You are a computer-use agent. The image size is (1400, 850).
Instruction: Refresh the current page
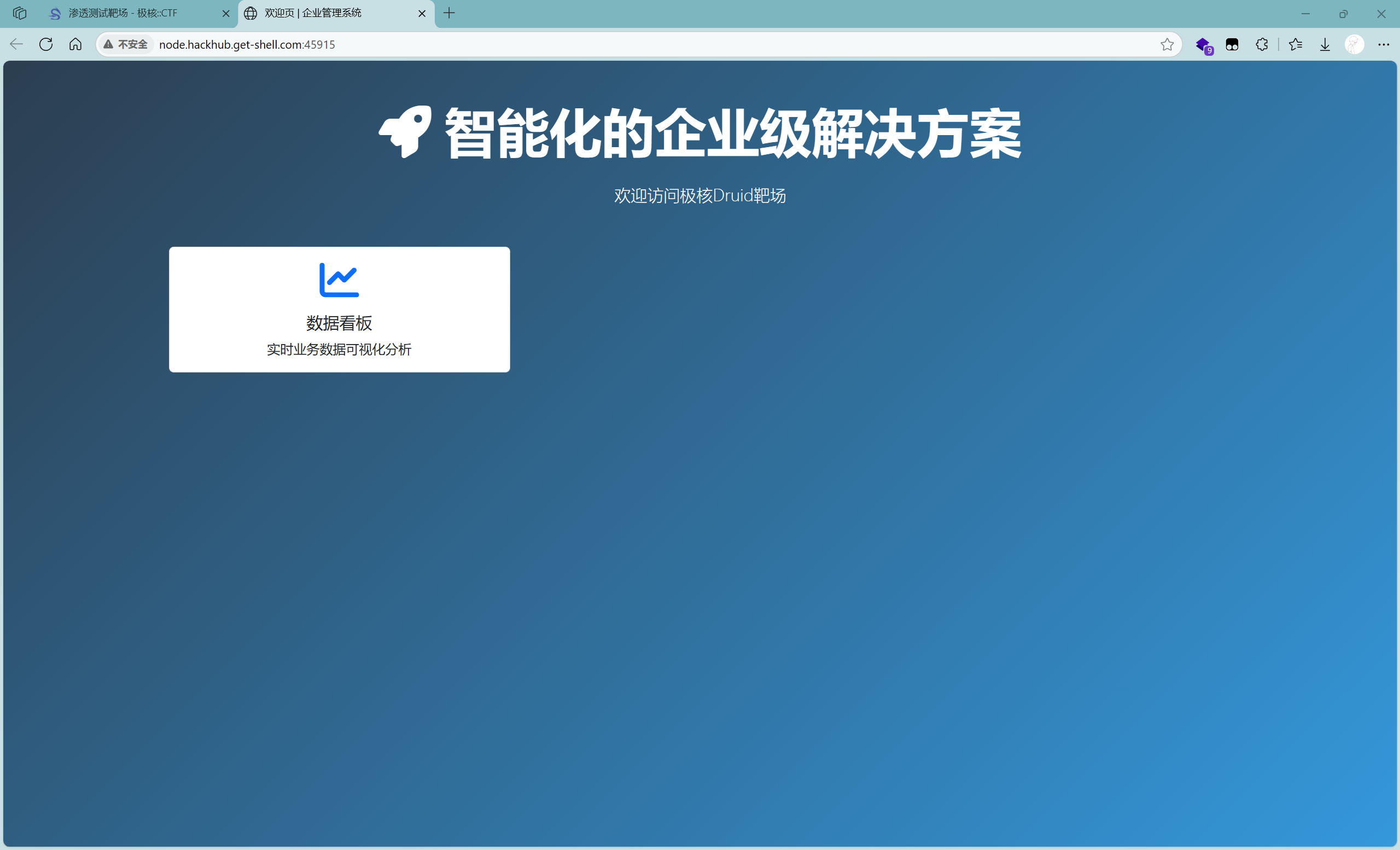pos(45,44)
